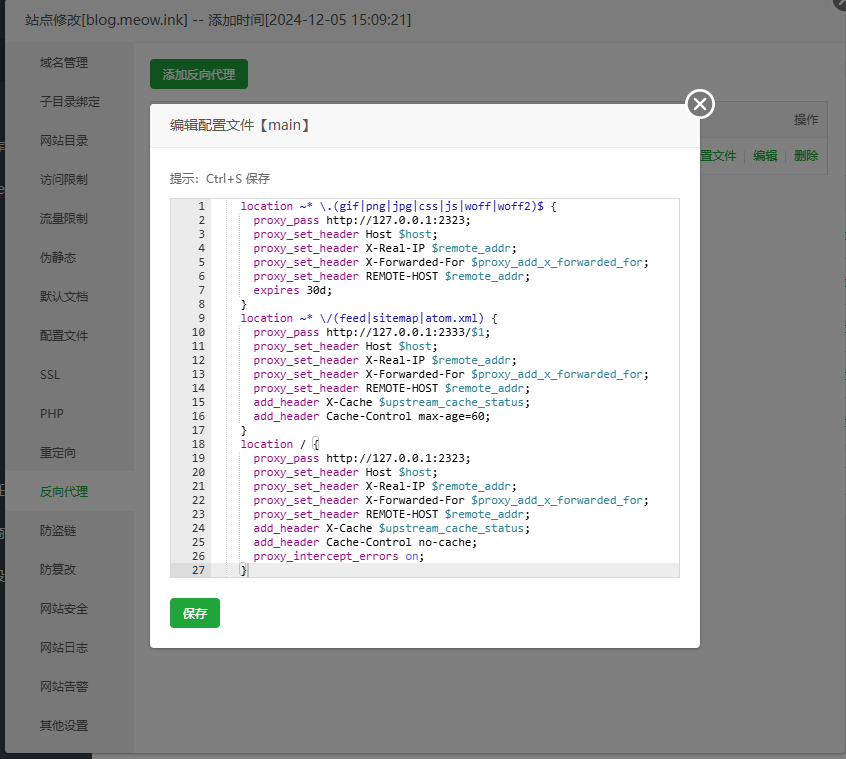
Task: Click the line 18 number in gutter
Action: pos(198,444)
